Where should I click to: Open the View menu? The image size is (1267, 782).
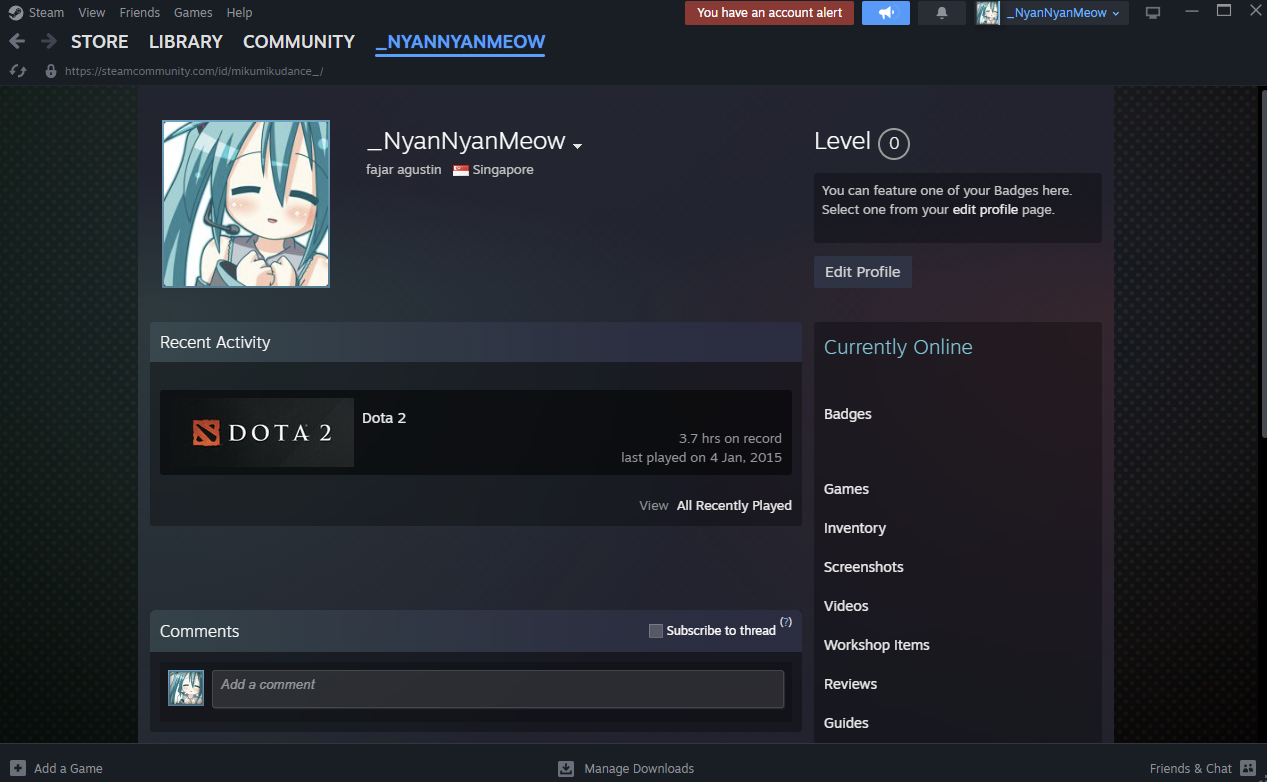[x=91, y=13]
